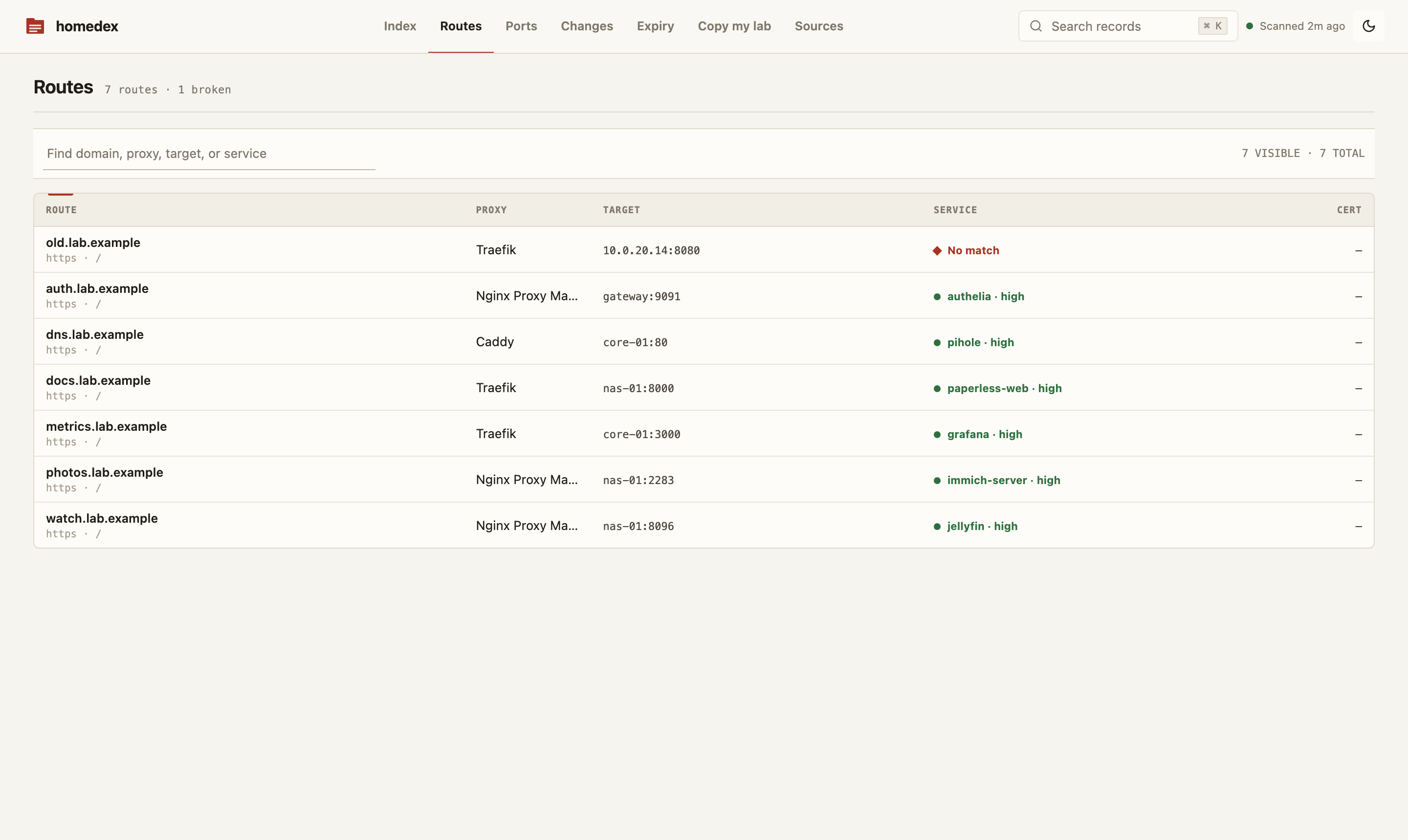Screen dimensions: 1408x840
Task: Switch to the Expiry tab
Action: (655, 26)
